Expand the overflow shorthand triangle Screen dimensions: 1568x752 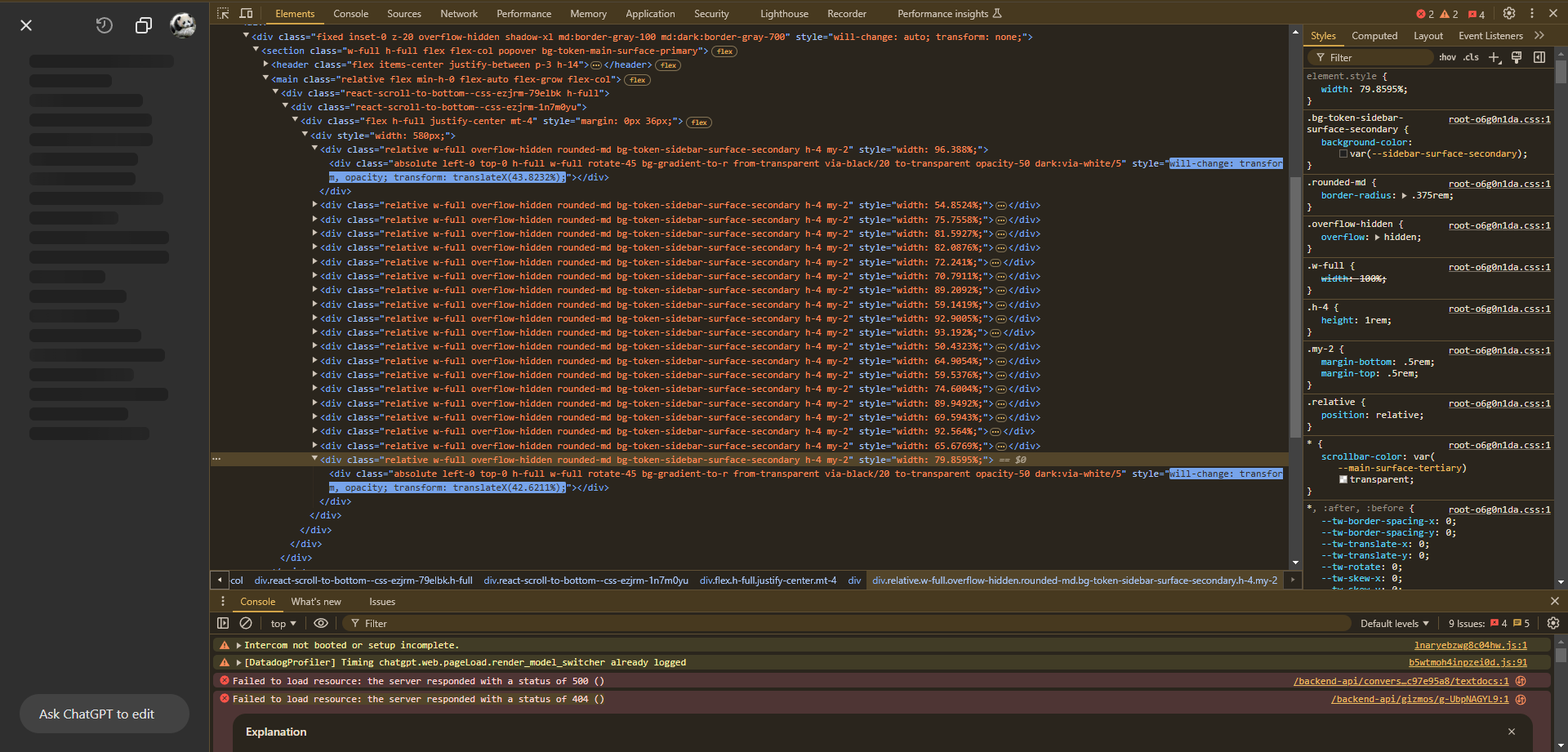1378,237
